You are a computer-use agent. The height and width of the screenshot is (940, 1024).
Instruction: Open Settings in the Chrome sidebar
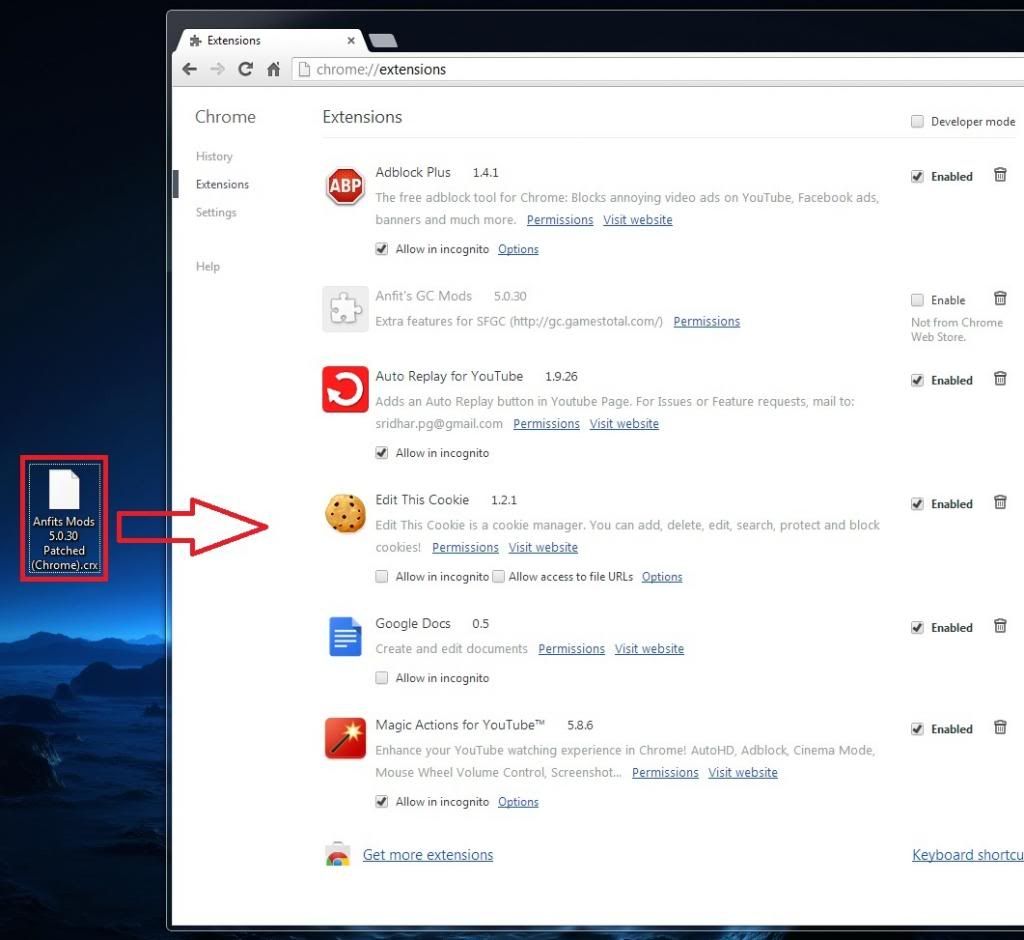point(216,212)
